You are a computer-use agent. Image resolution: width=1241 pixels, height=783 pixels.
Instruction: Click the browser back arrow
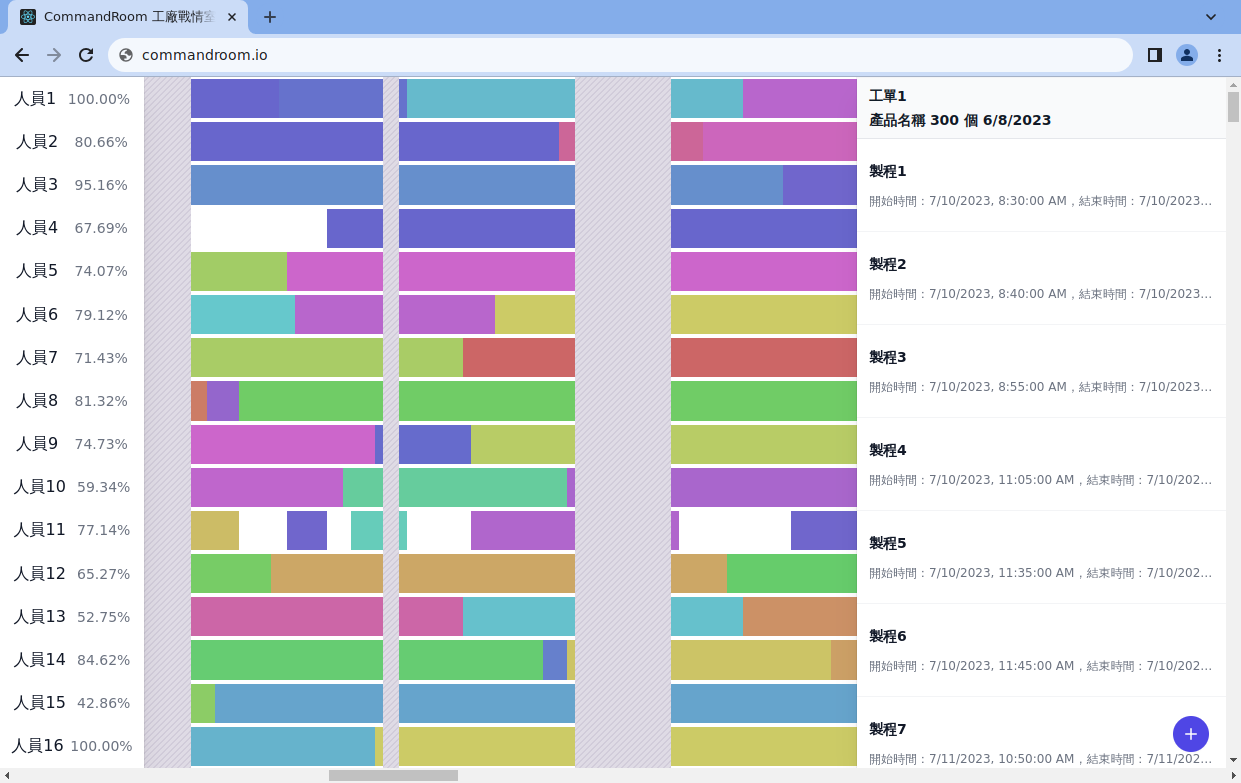tap(22, 55)
